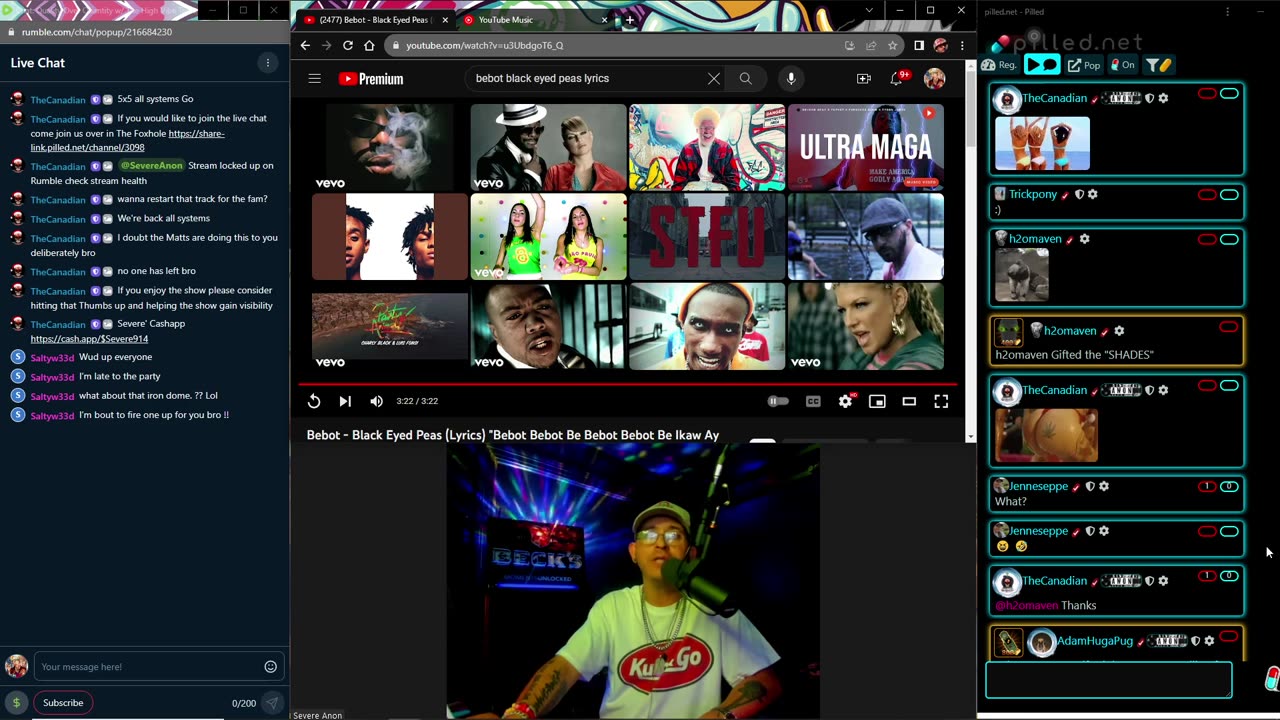Click the Subscribe button in Rumble chat

pyautogui.click(x=63, y=703)
